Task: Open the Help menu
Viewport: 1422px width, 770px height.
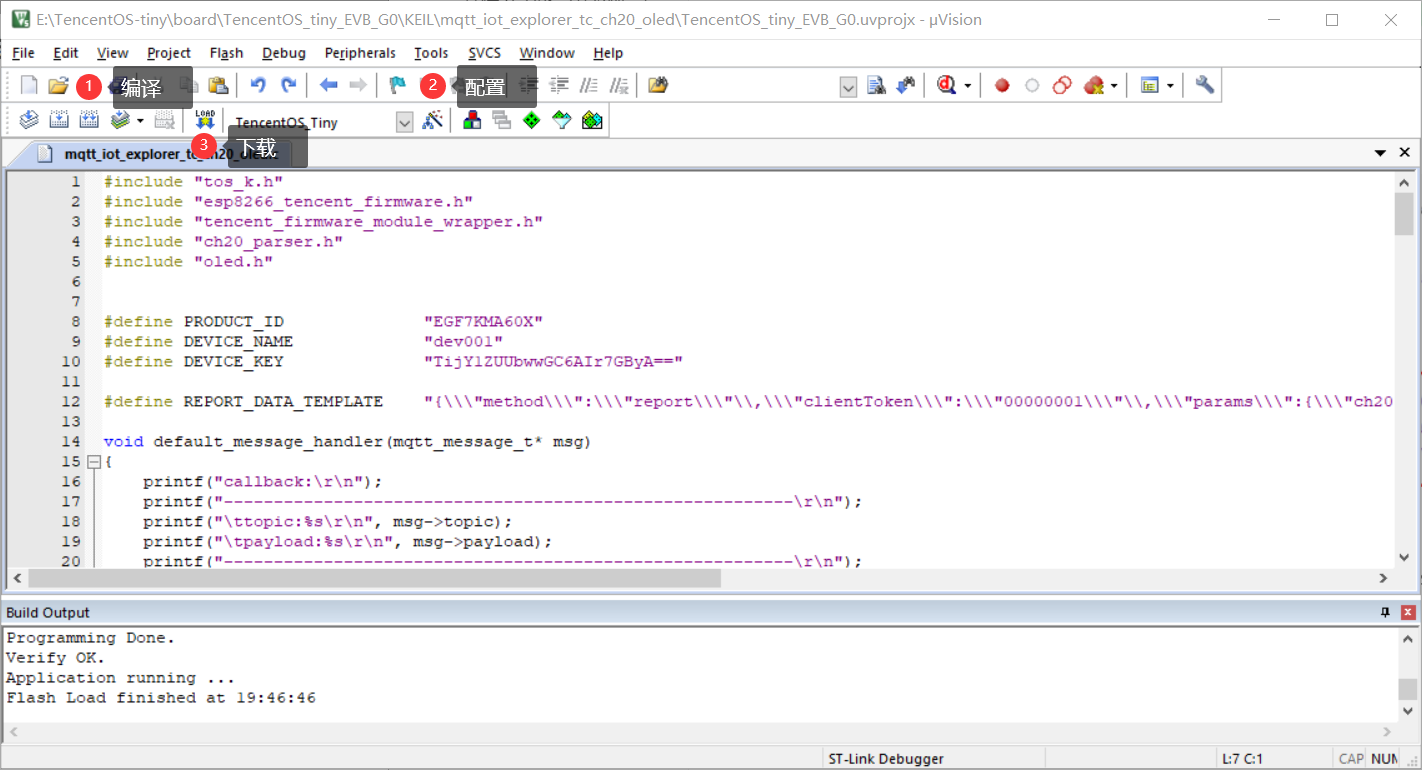Action: [608, 53]
